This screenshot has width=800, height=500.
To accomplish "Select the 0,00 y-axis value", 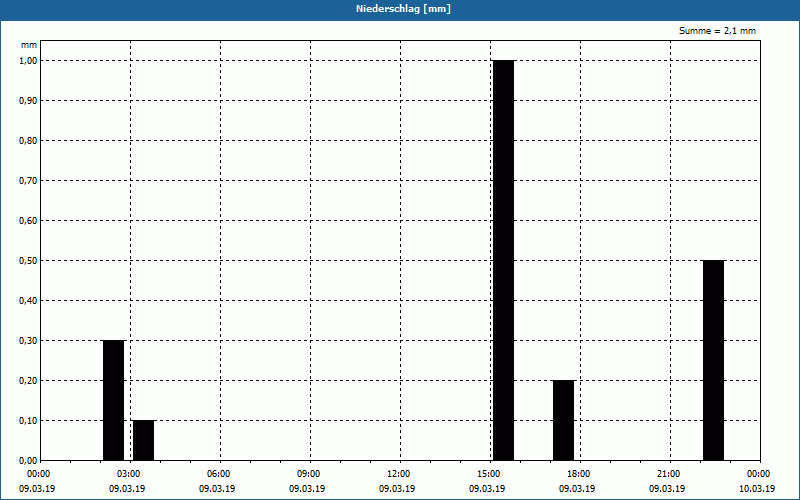I will pyautogui.click(x=28, y=461).
